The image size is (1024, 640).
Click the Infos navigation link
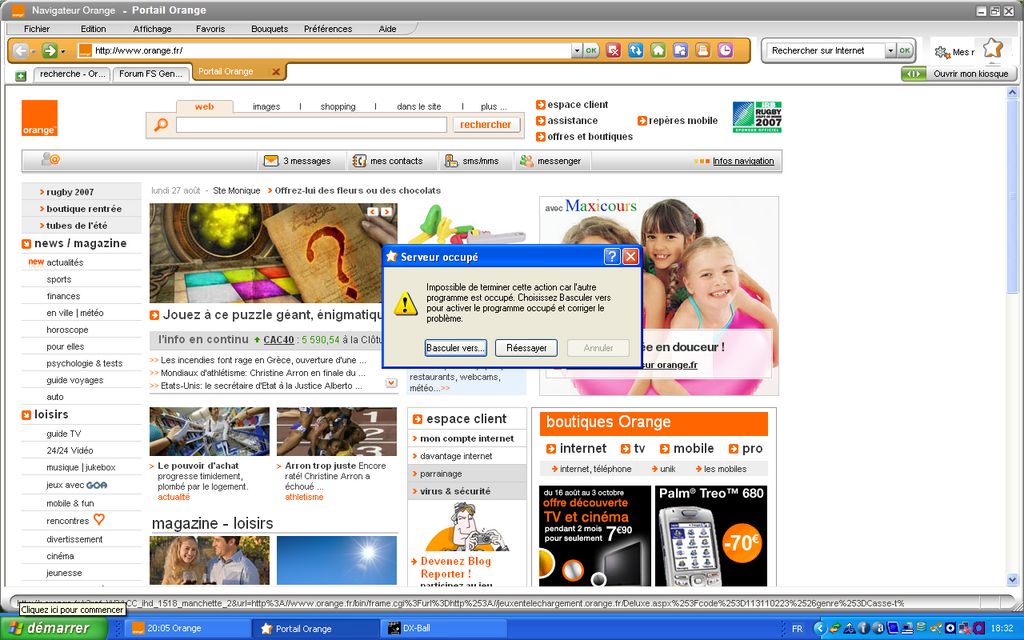pyautogui.click(x=743, y=161)
